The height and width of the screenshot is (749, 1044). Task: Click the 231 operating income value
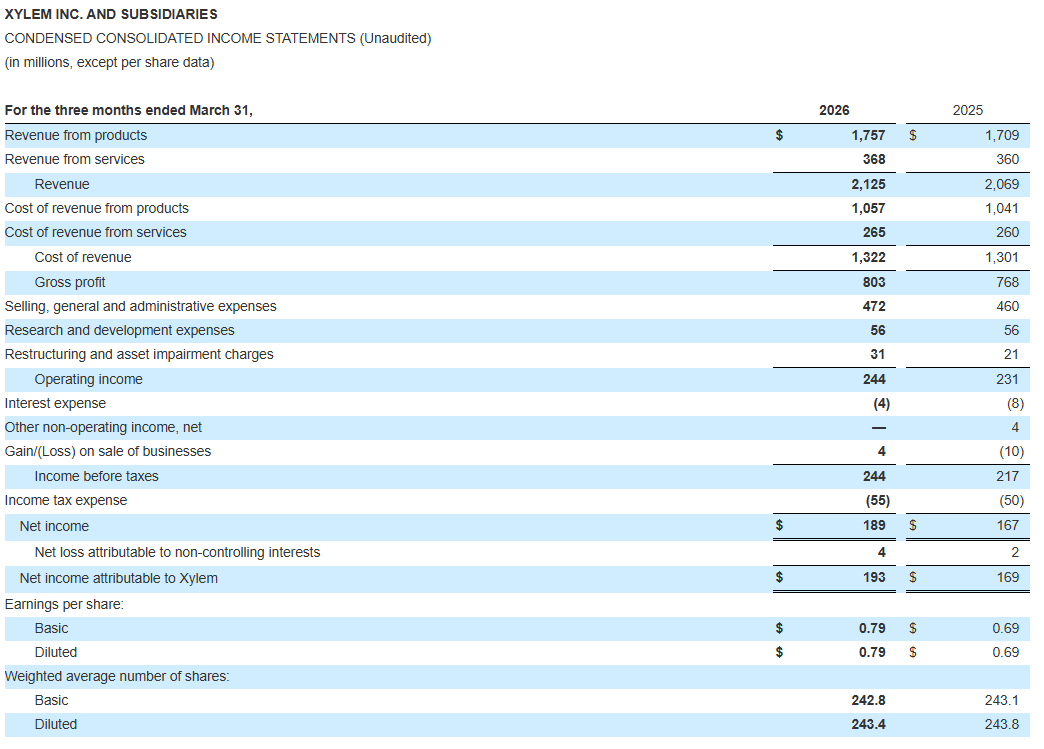(x=1007, y=379)
